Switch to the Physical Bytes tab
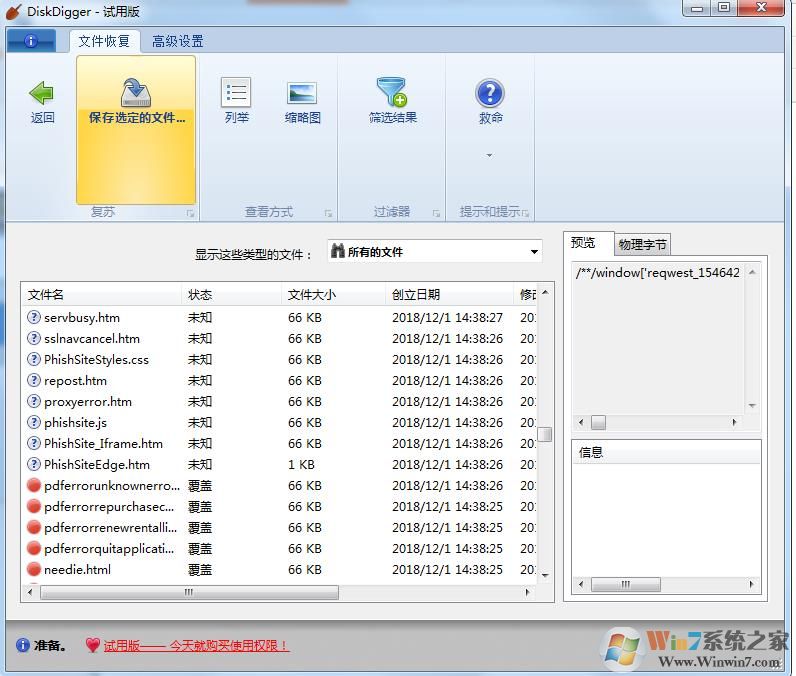796x676 pixels. 642,244
